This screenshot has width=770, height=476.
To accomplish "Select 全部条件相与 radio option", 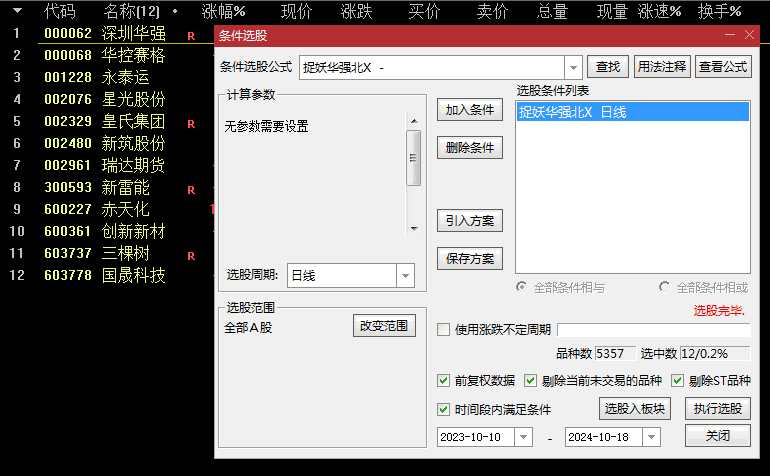I will [522, 287].
